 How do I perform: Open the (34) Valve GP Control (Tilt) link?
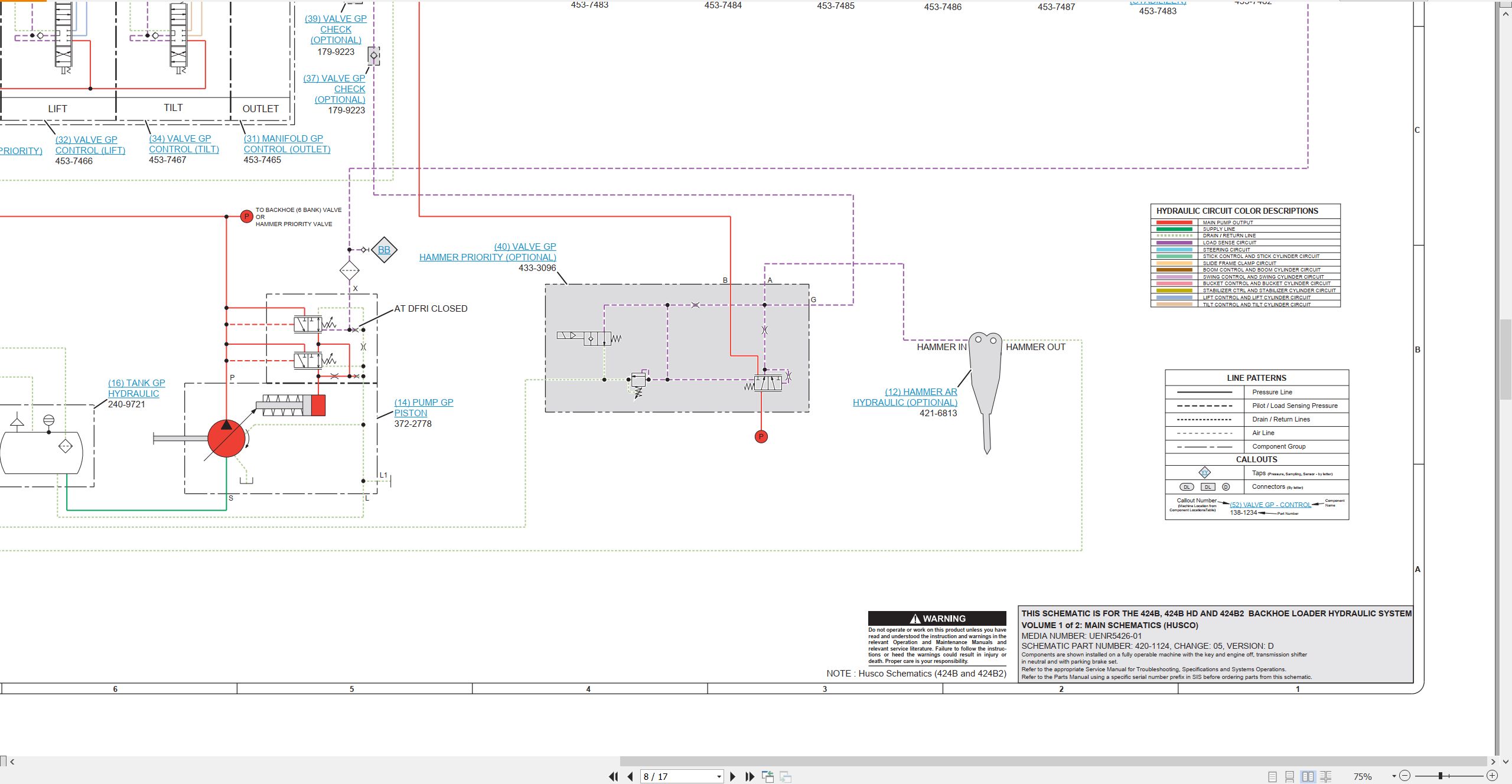click(x=184, y=144)
